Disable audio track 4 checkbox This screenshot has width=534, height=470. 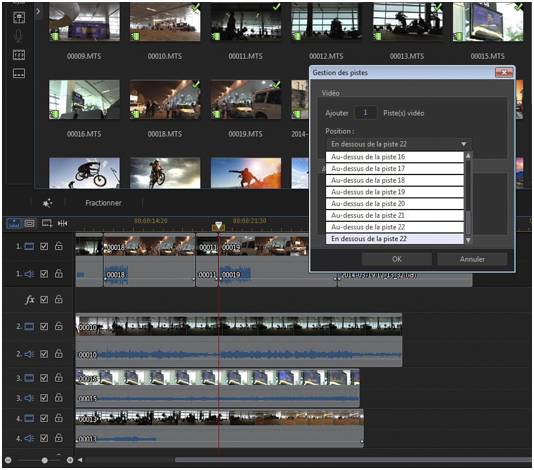coord(44,438)
